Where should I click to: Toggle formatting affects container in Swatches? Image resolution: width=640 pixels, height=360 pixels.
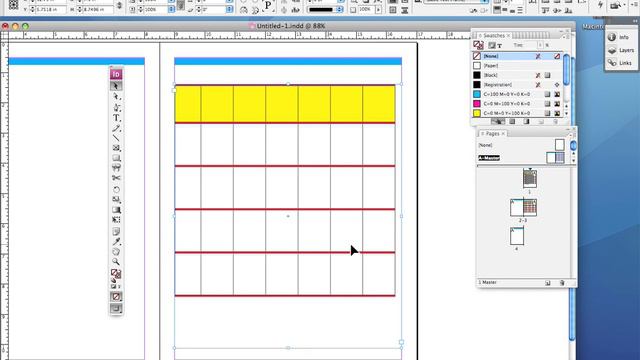pos(492,45)
